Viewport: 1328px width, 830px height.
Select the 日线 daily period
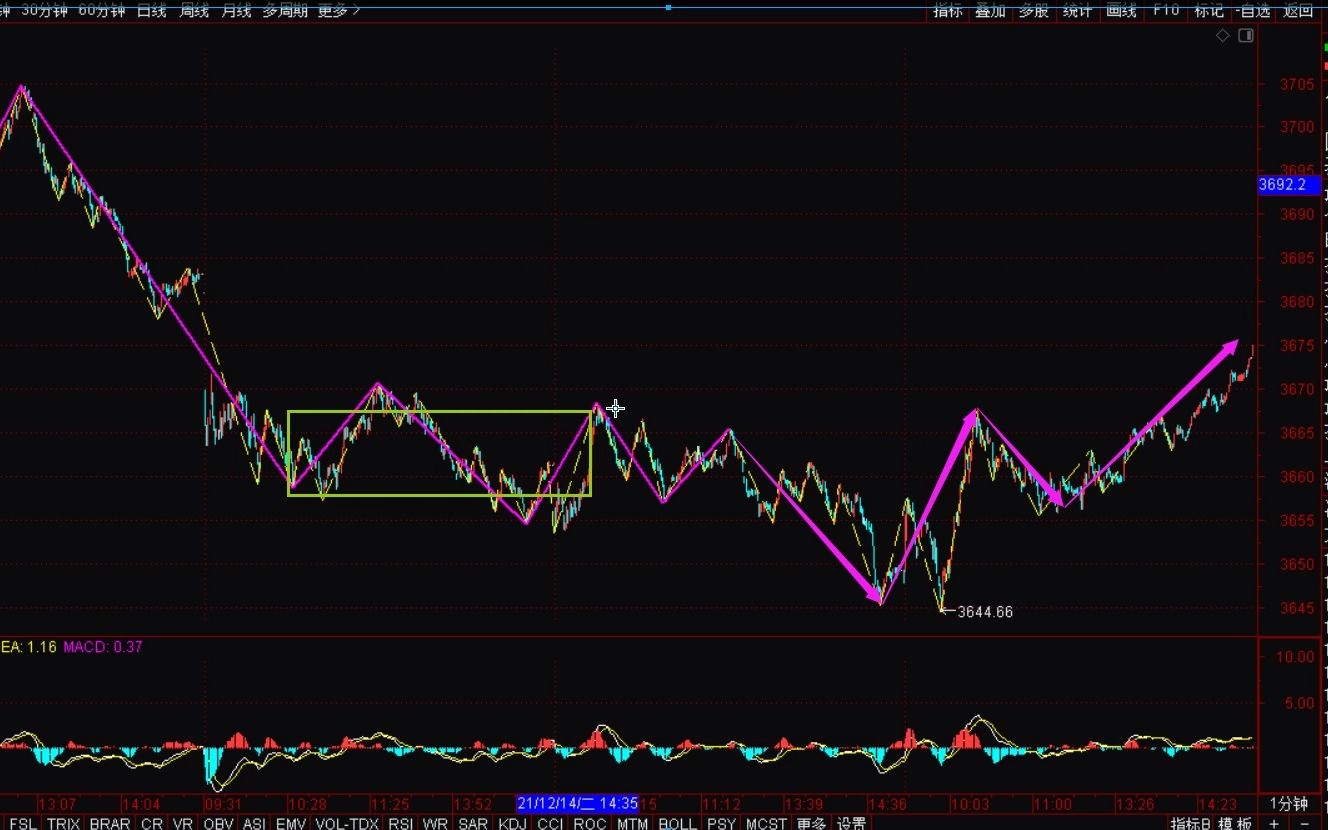pyautogui.click(x=152, y=10)
